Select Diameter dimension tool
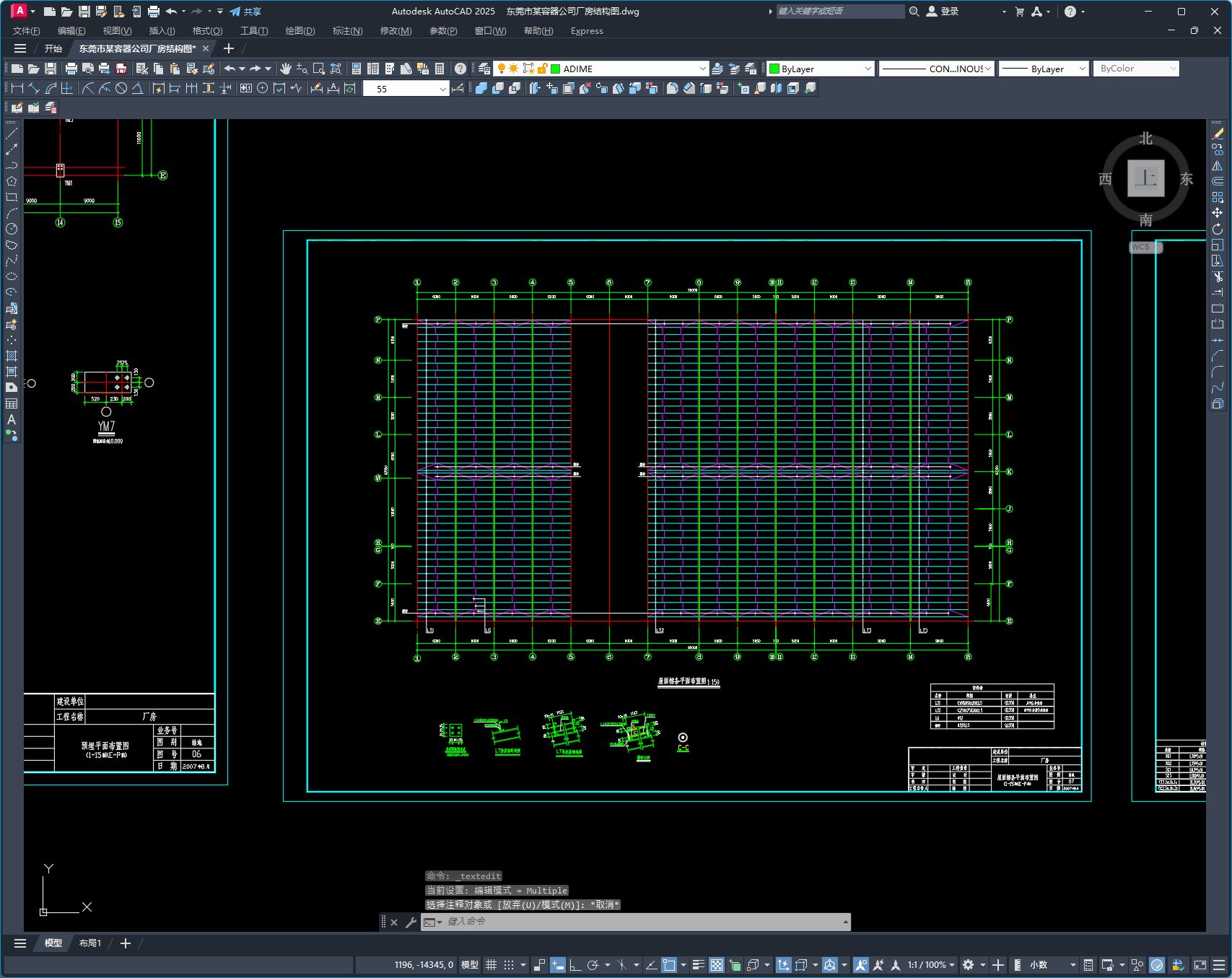This screenshot has width=1232, height=978. point(121,88)
